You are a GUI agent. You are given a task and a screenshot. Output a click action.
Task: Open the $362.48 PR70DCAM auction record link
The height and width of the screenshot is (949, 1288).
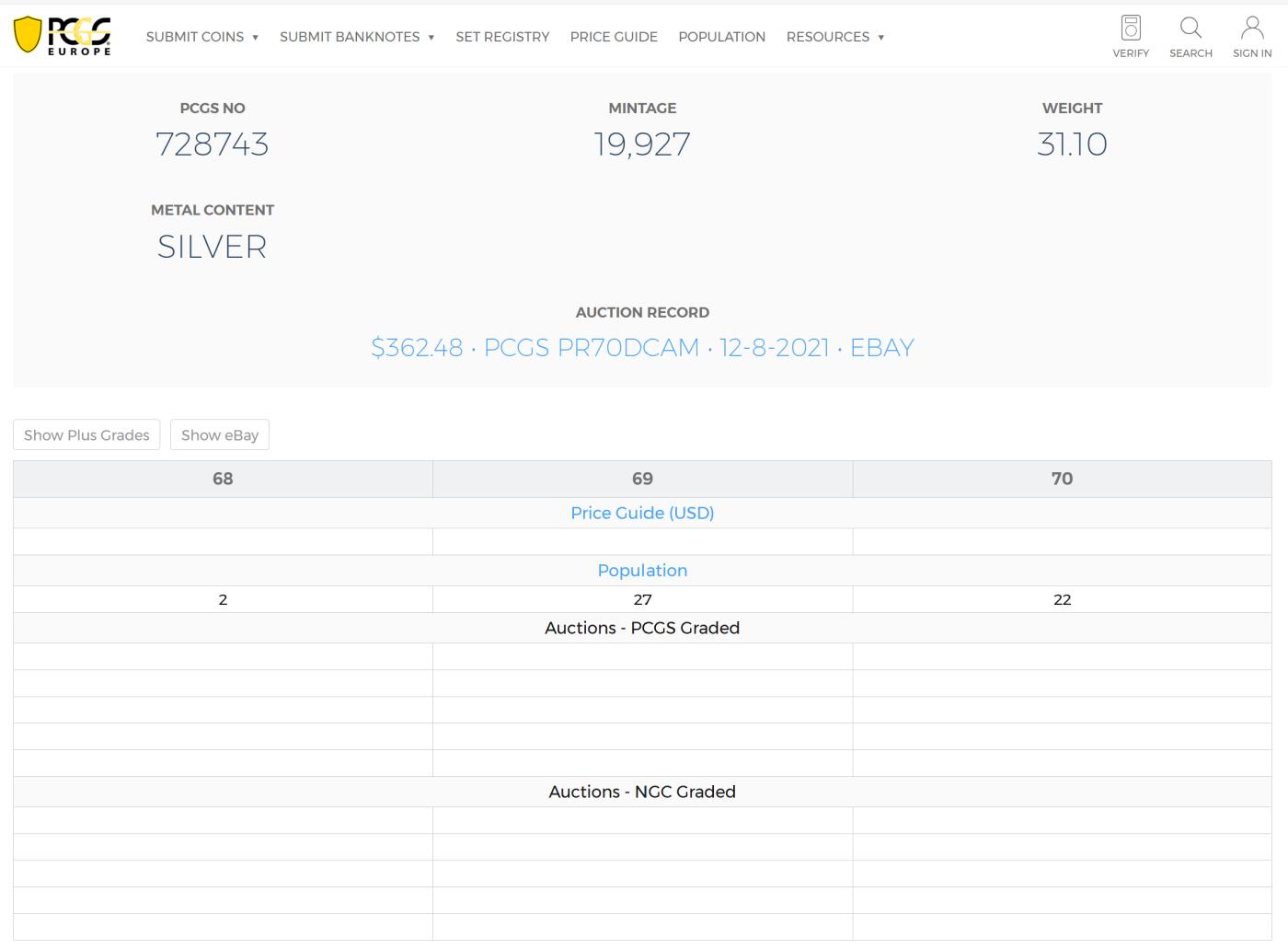642,348
